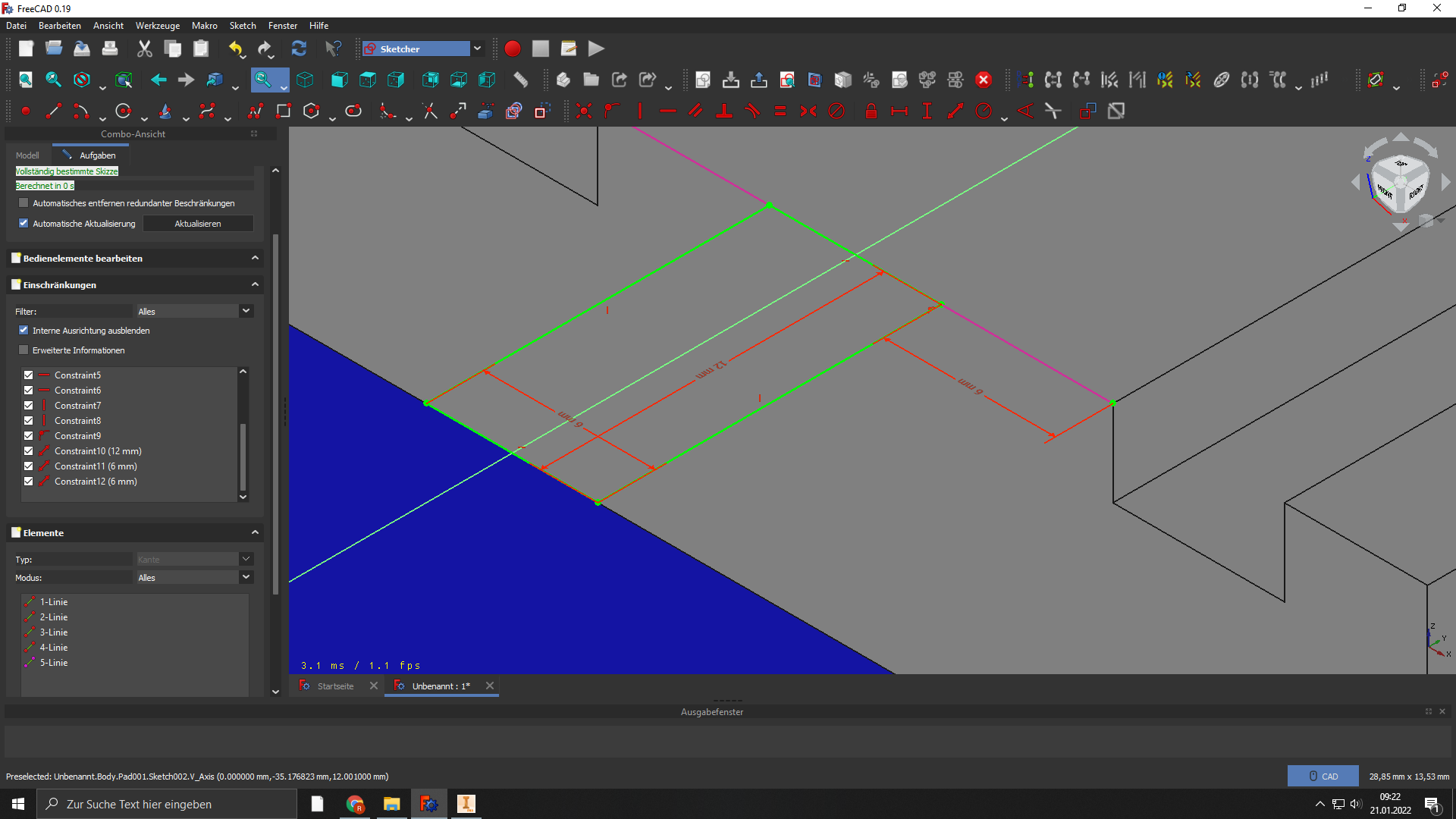
Task: Select the Create arc tool
Action: 81,111
